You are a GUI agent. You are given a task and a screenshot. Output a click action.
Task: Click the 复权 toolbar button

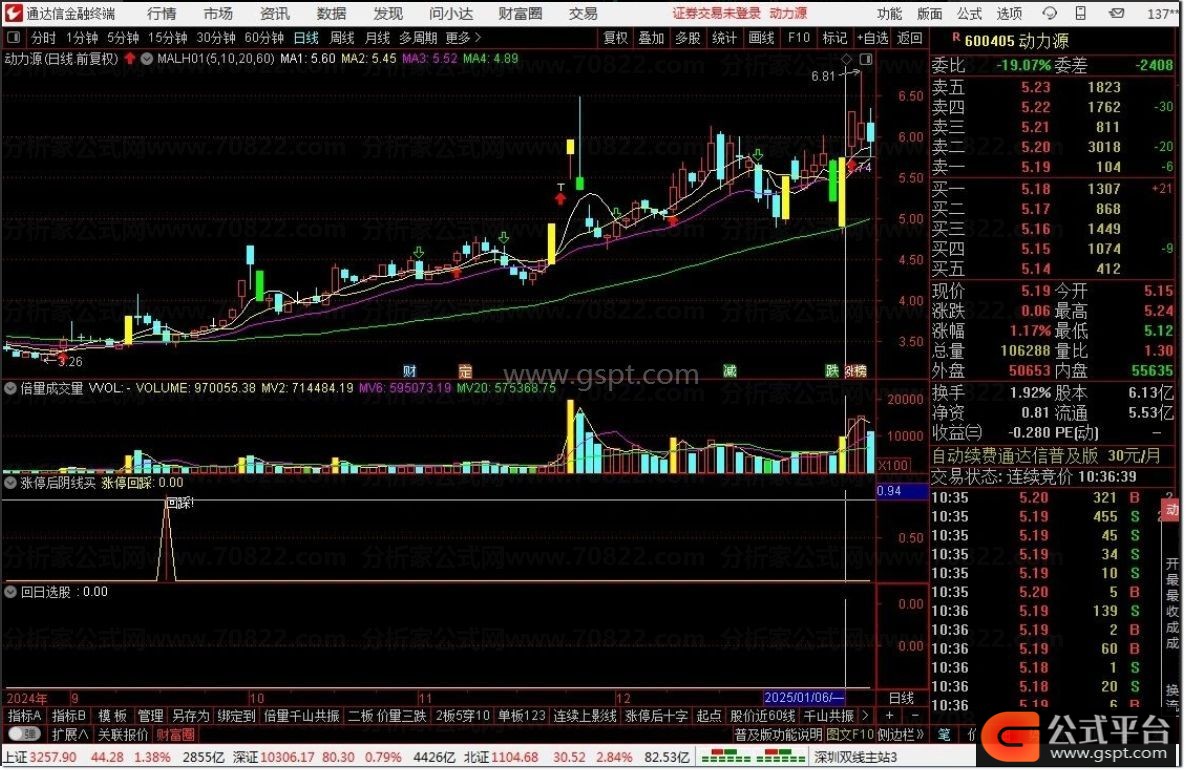click(616, 38)
